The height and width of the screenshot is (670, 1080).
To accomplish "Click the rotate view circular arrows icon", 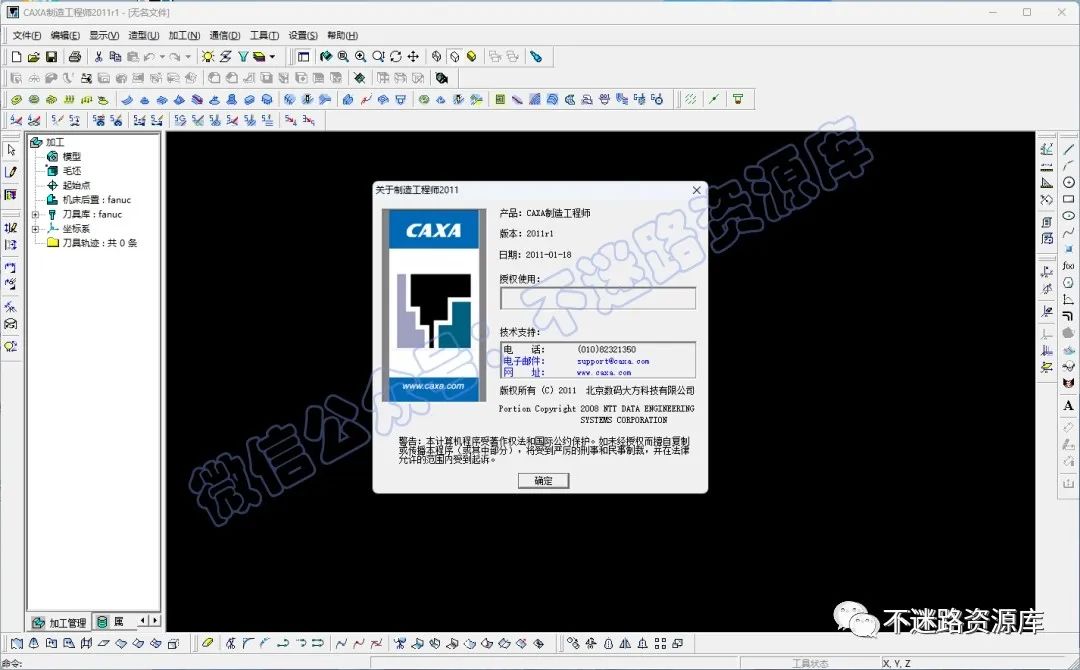I will pyautogui.click(x=395, y=56).
